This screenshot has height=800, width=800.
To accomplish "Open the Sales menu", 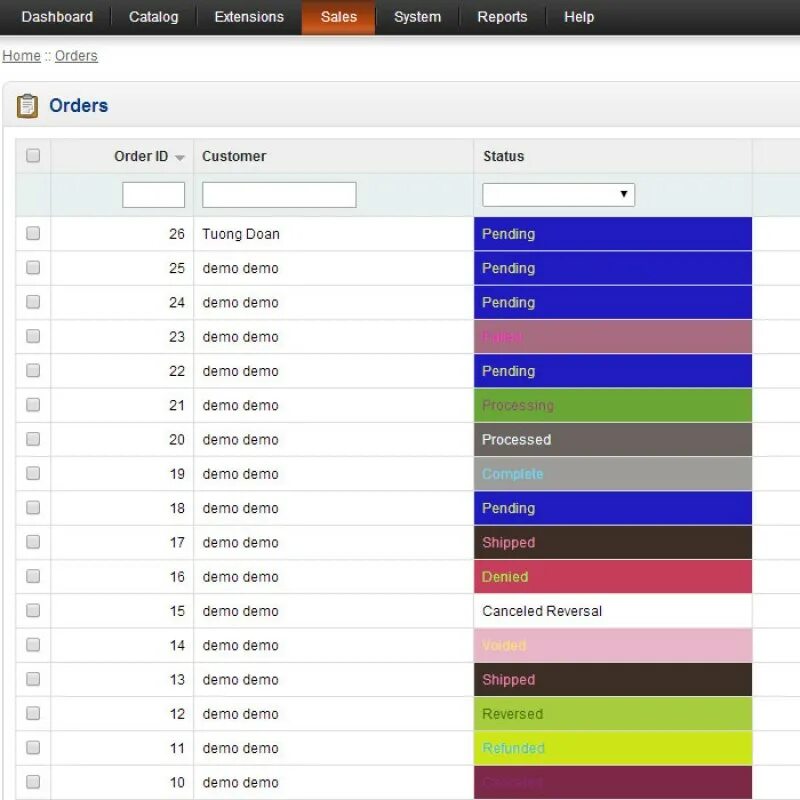I will pyautogui.click(x=338, y=17).
